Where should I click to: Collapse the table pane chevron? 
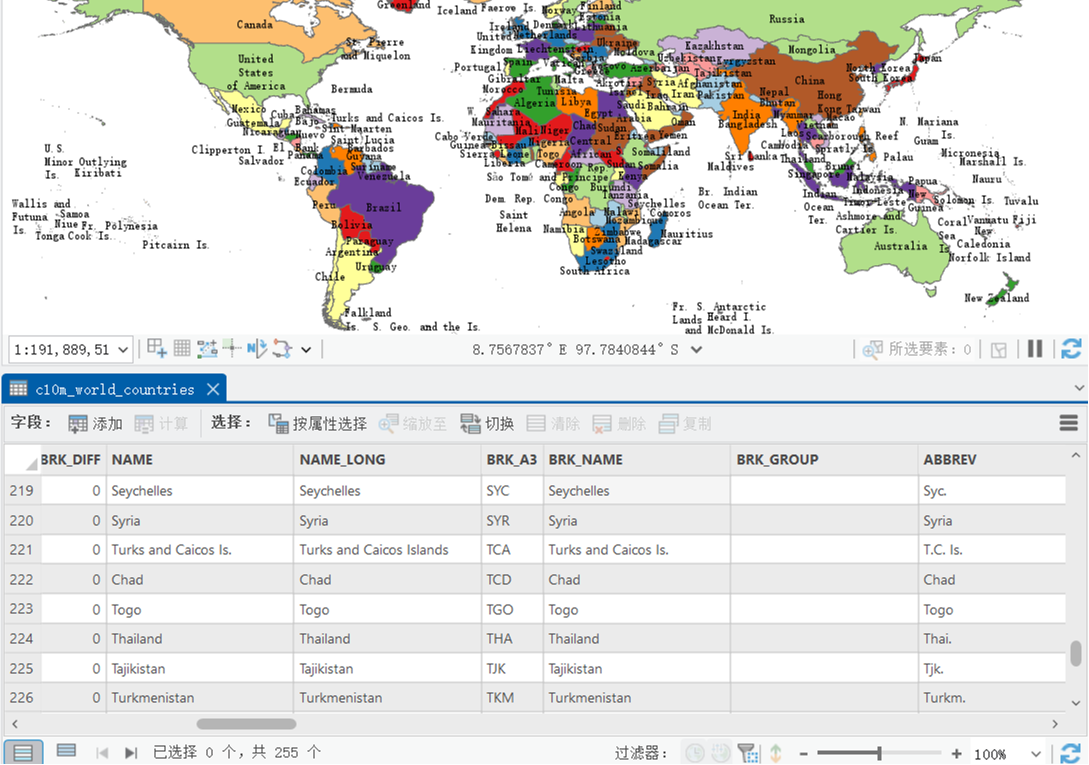coord(1079,388)
